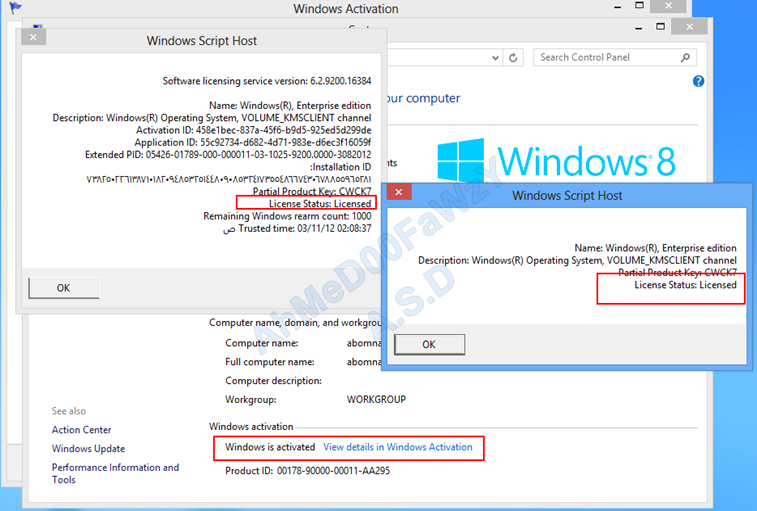Click the search magnifier icon in Control Panel
This screenshot has width=757, height=511.
tap(685, 57)
